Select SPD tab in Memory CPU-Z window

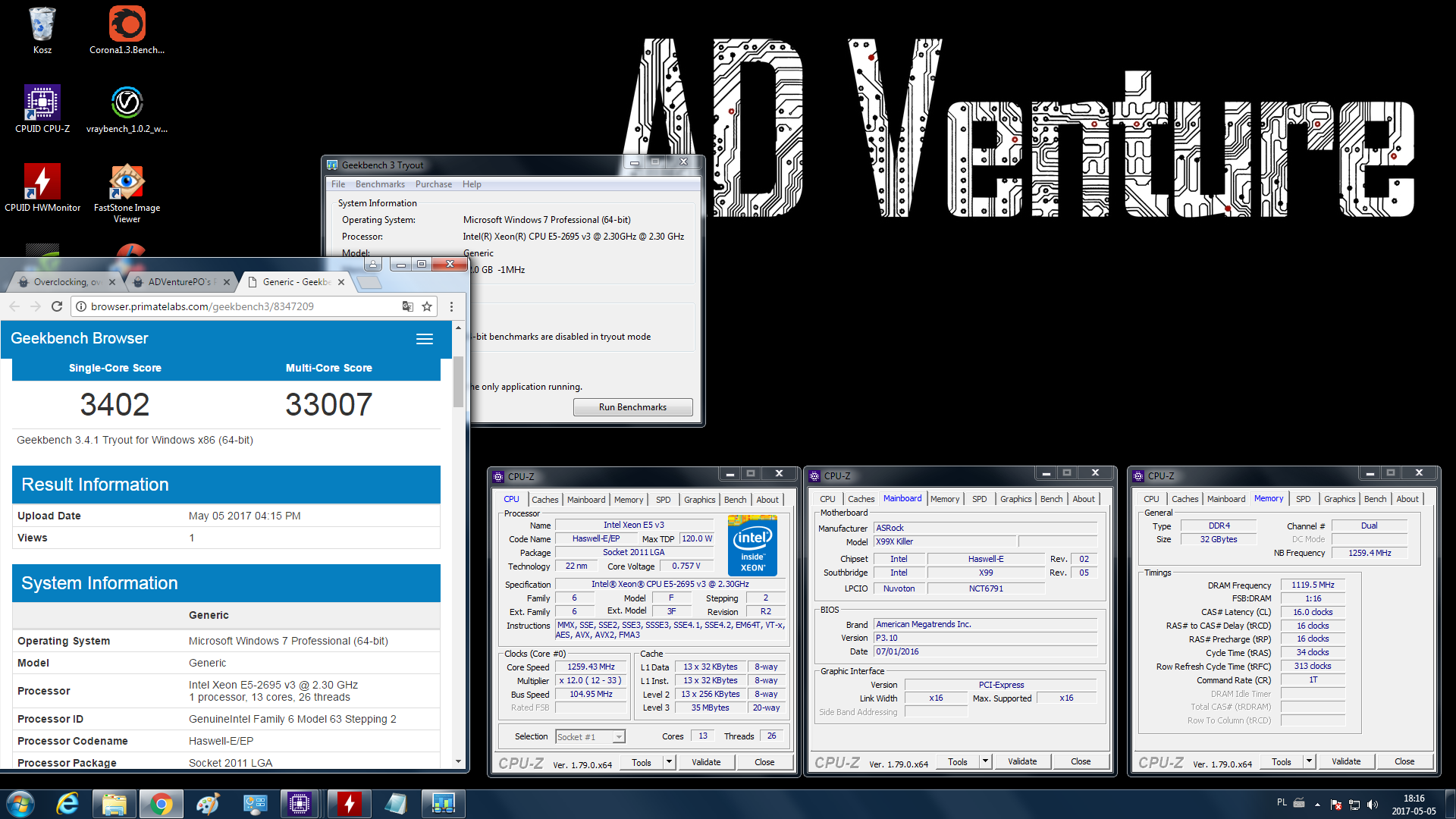(1303, 499)
